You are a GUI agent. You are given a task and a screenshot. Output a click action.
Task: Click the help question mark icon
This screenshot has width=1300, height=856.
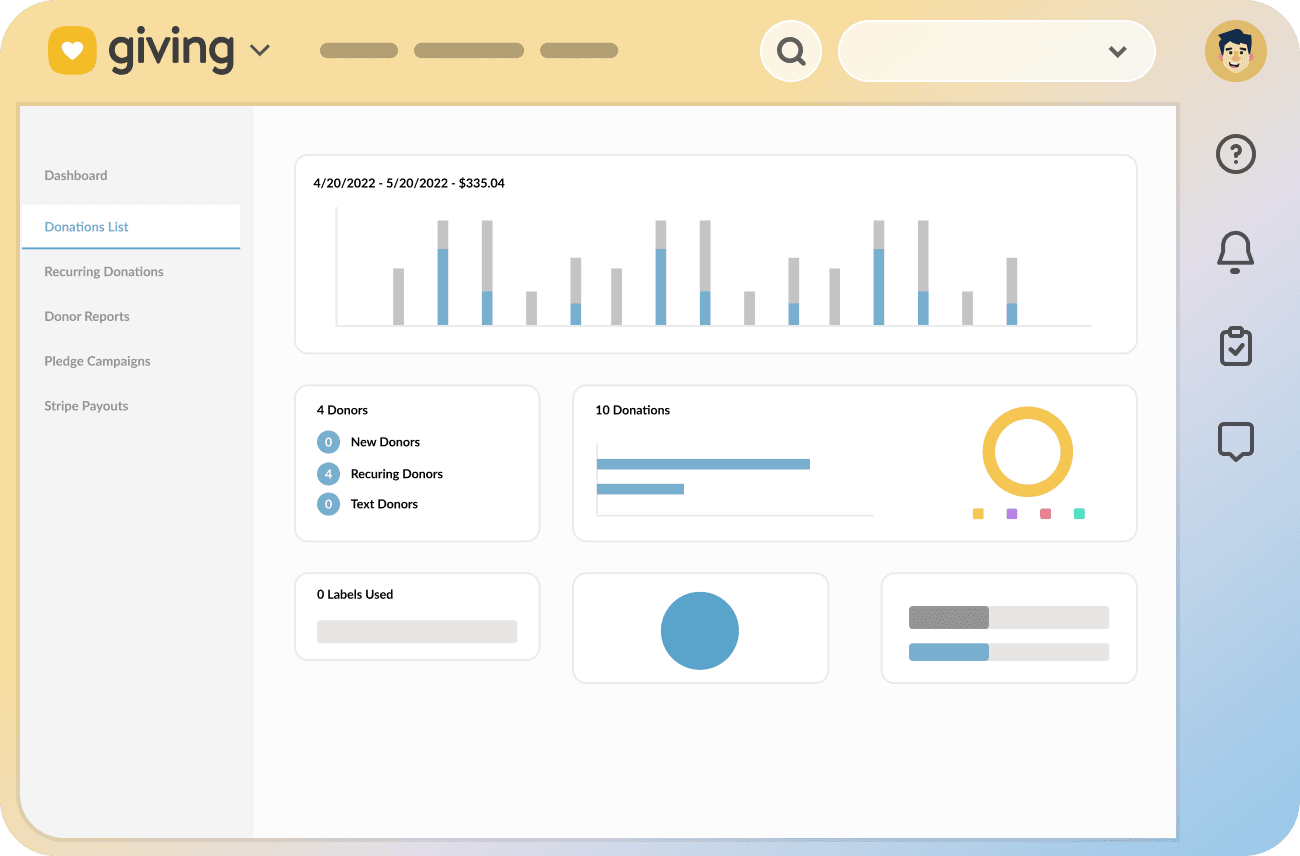point(1235,155)
